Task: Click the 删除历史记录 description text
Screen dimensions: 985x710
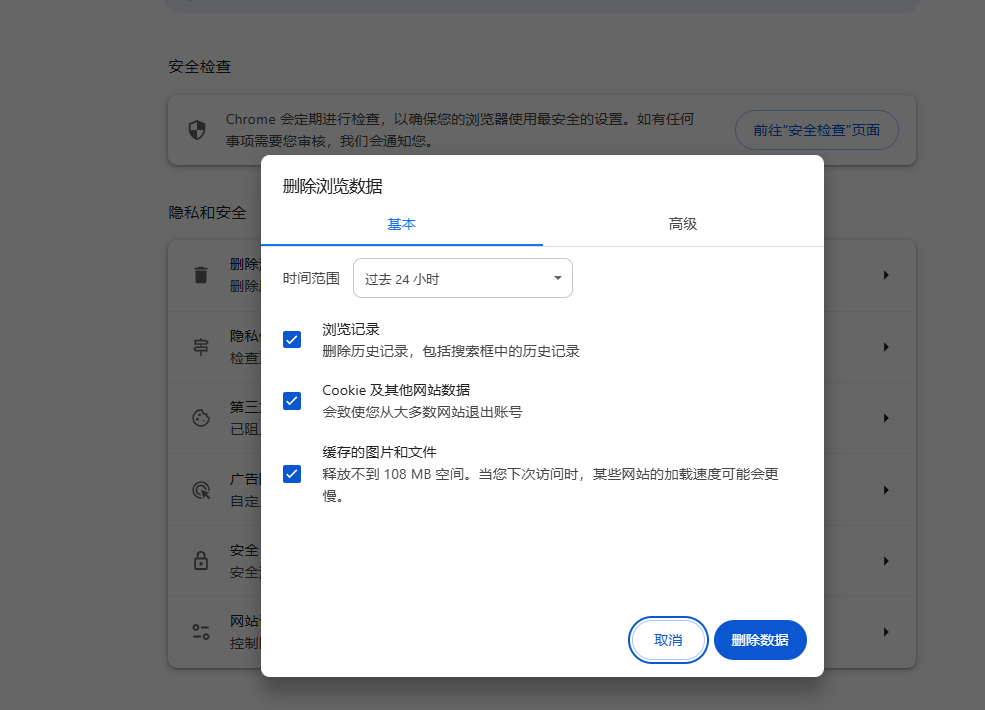Action: [451, 351]
